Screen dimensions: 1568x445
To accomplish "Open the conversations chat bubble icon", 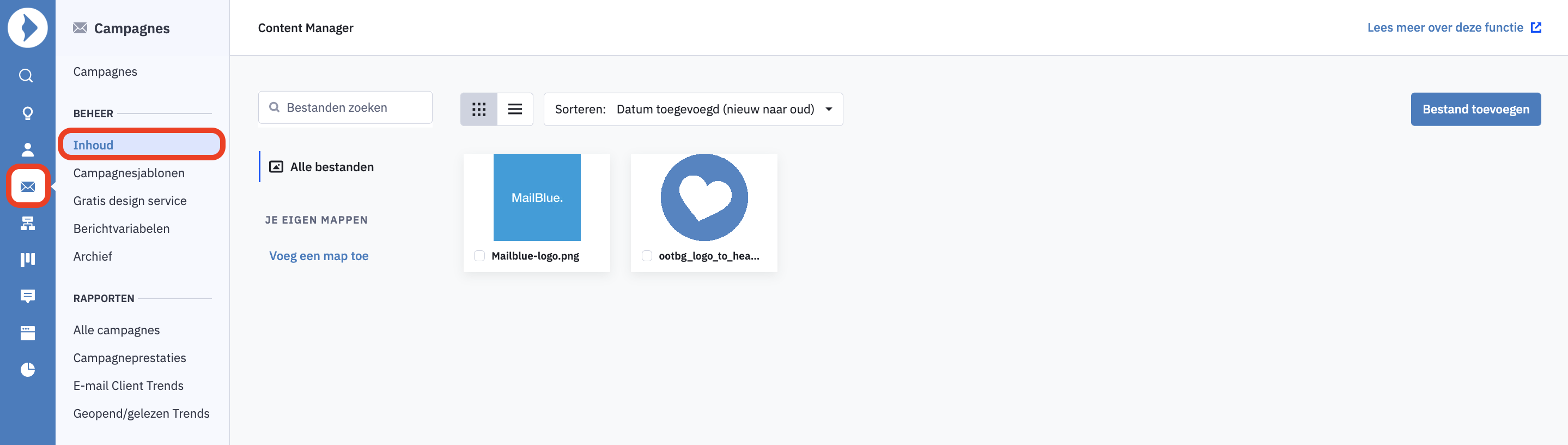I will (27, 296).
